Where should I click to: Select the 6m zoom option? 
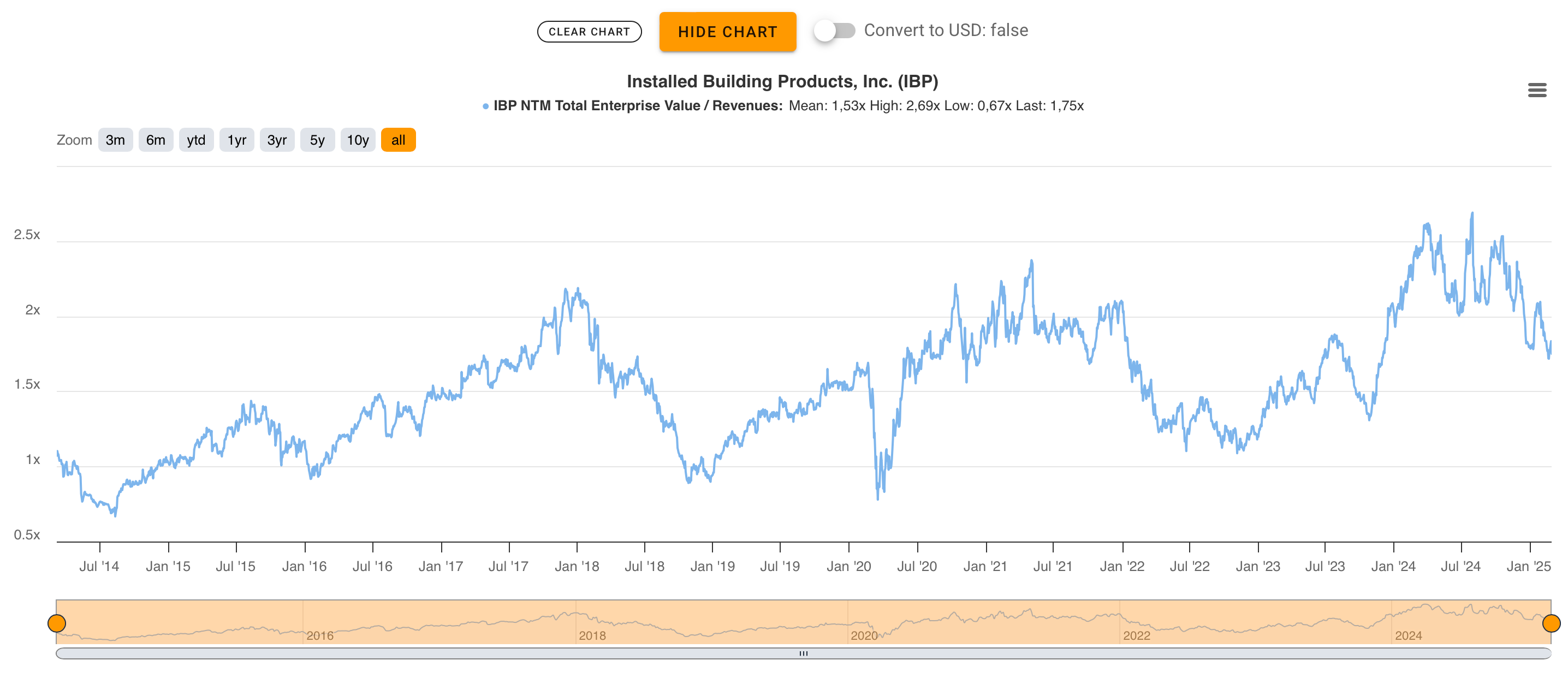[155, 140]
